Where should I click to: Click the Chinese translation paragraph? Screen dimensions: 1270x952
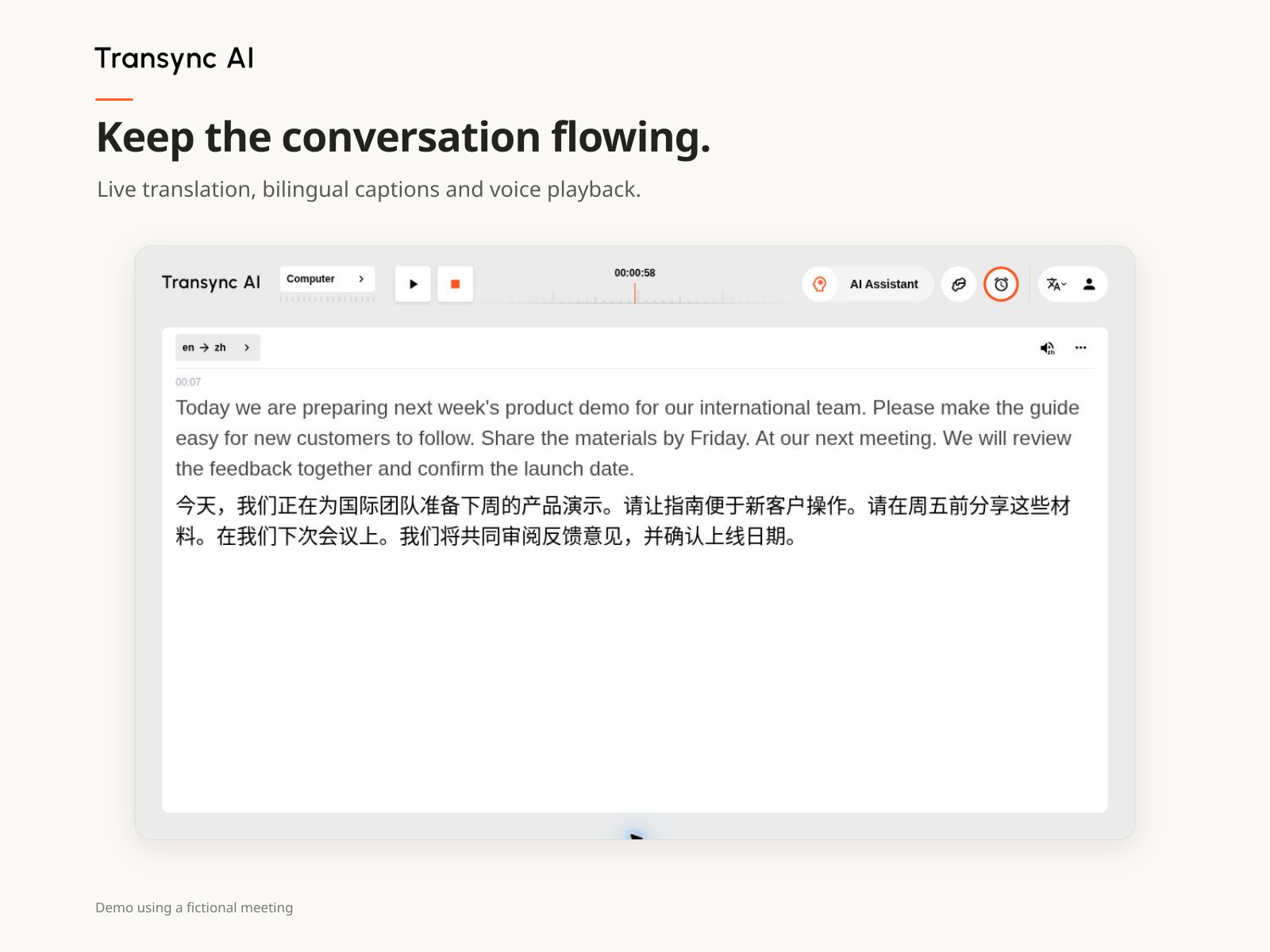coord(623,520)
